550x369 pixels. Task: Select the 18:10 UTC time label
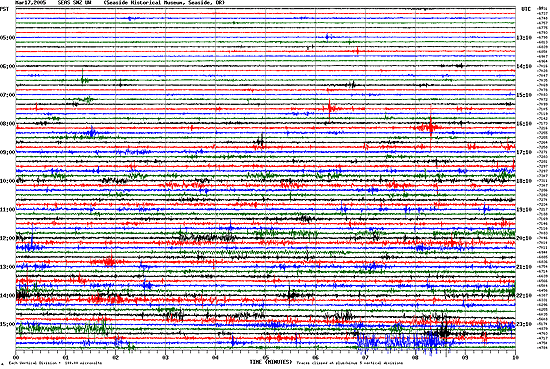click(524, 181)
